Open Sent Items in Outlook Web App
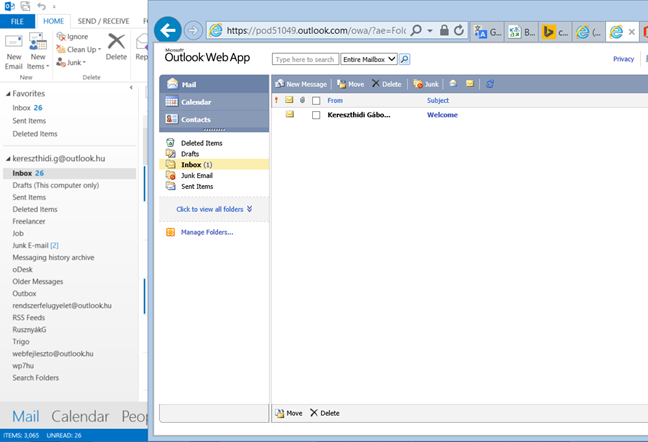Screen dimensions: 648x442 click(197, 187)
